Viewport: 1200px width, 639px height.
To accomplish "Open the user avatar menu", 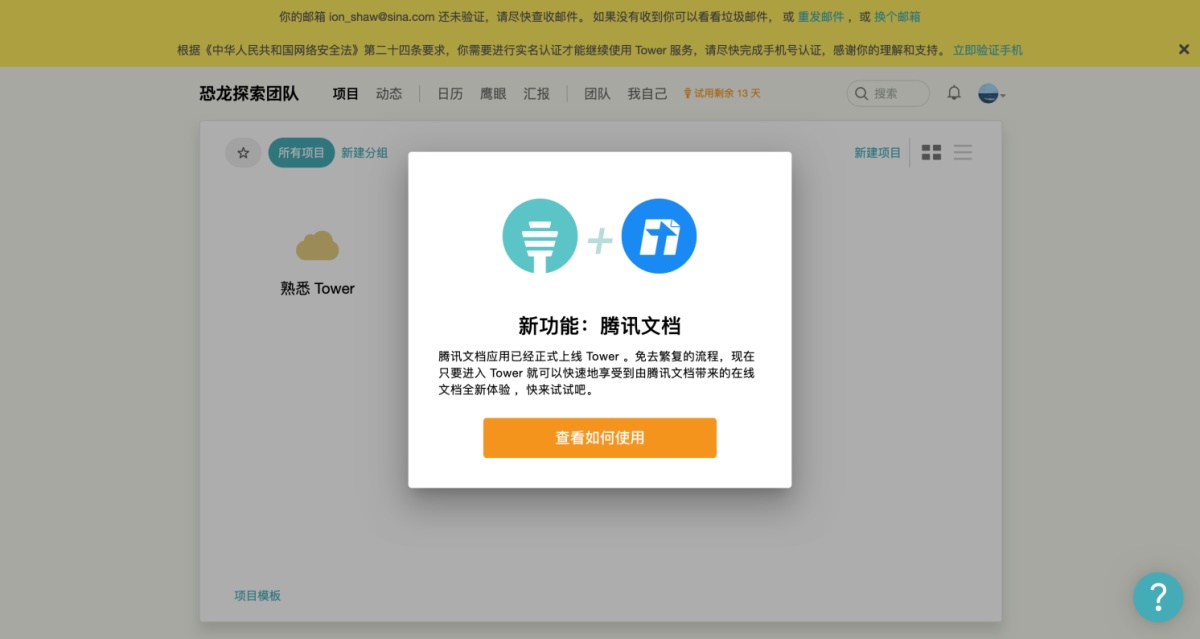I will pos(991,94).
